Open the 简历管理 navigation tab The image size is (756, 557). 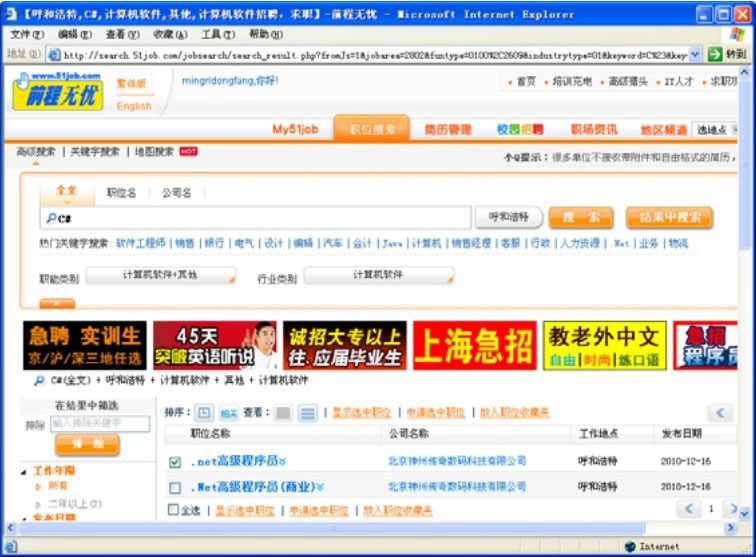click(x=447, y=130)
